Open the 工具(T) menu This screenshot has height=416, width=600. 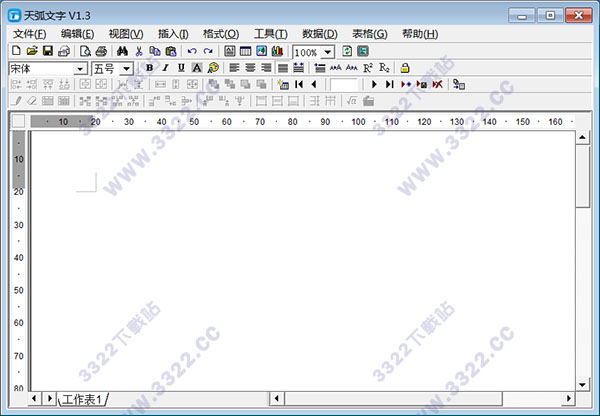(271, 34)
